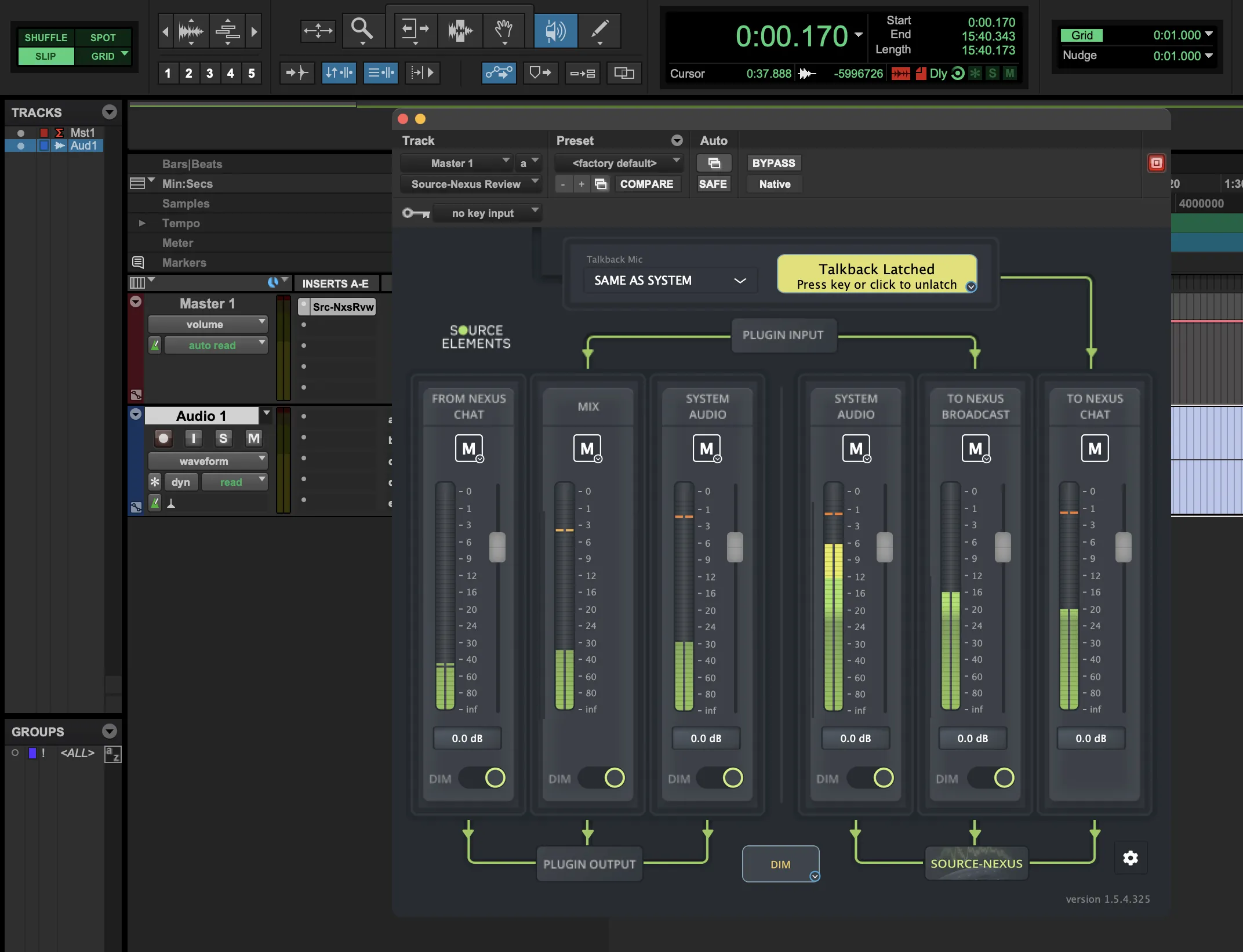Mute the MIX channel
This screenshot has height=952, width=1243.
(587, 448)
